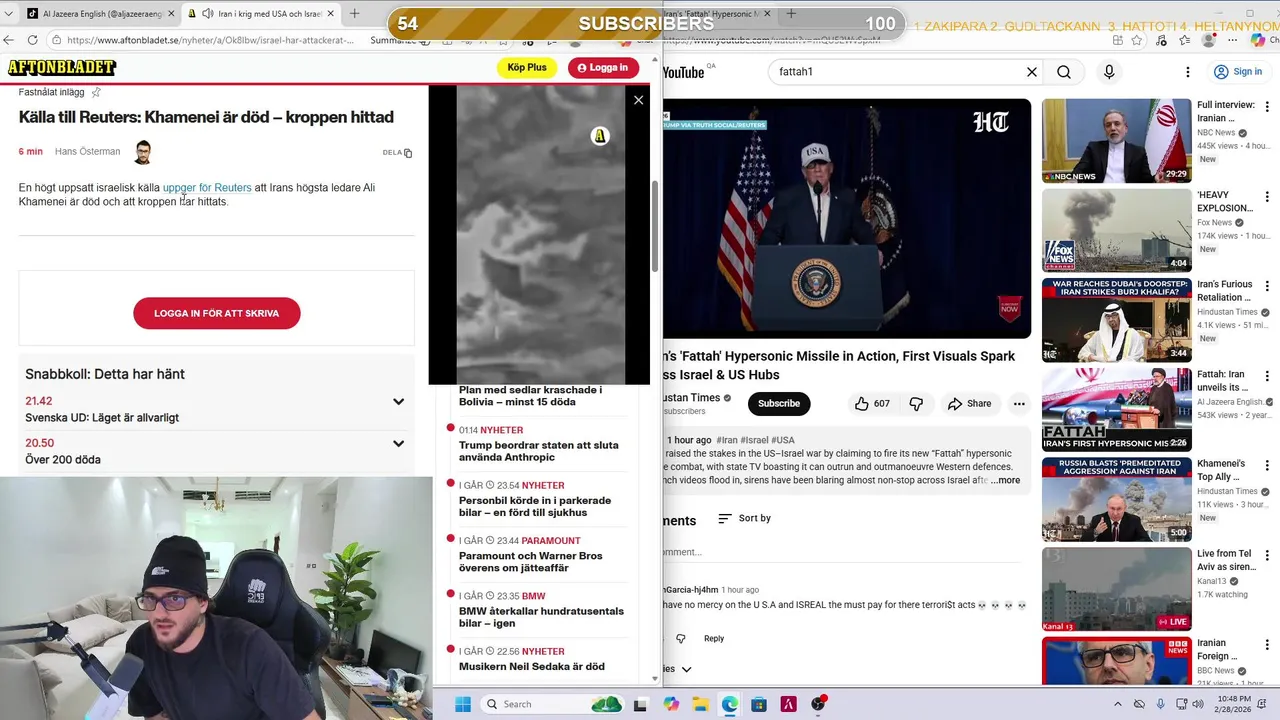Open a new tab in the left browser window
1280x720 pixels.
[354, 14]
